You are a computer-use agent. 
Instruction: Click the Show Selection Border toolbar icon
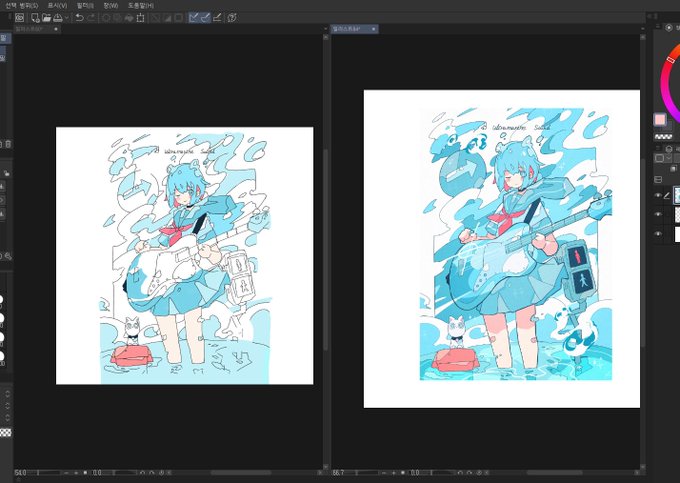point(178,18)
